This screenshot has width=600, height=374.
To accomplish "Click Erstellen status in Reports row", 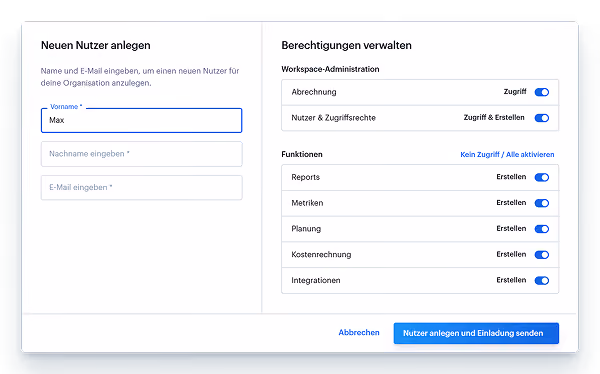I will [x=511, y=177].
